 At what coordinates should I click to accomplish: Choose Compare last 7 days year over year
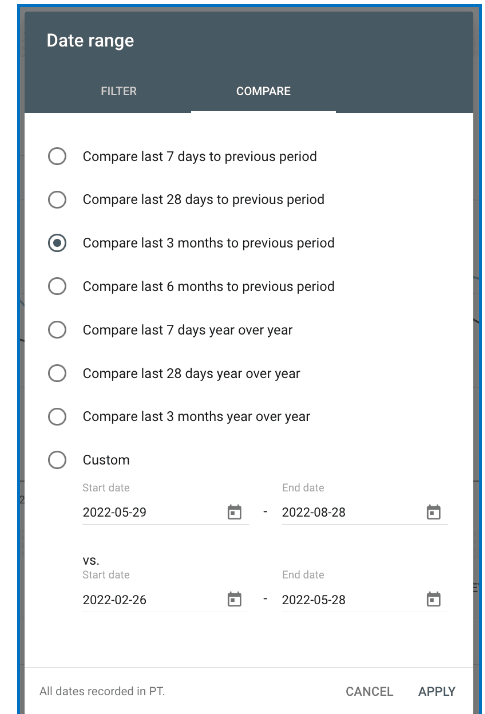tap(57, 330)
